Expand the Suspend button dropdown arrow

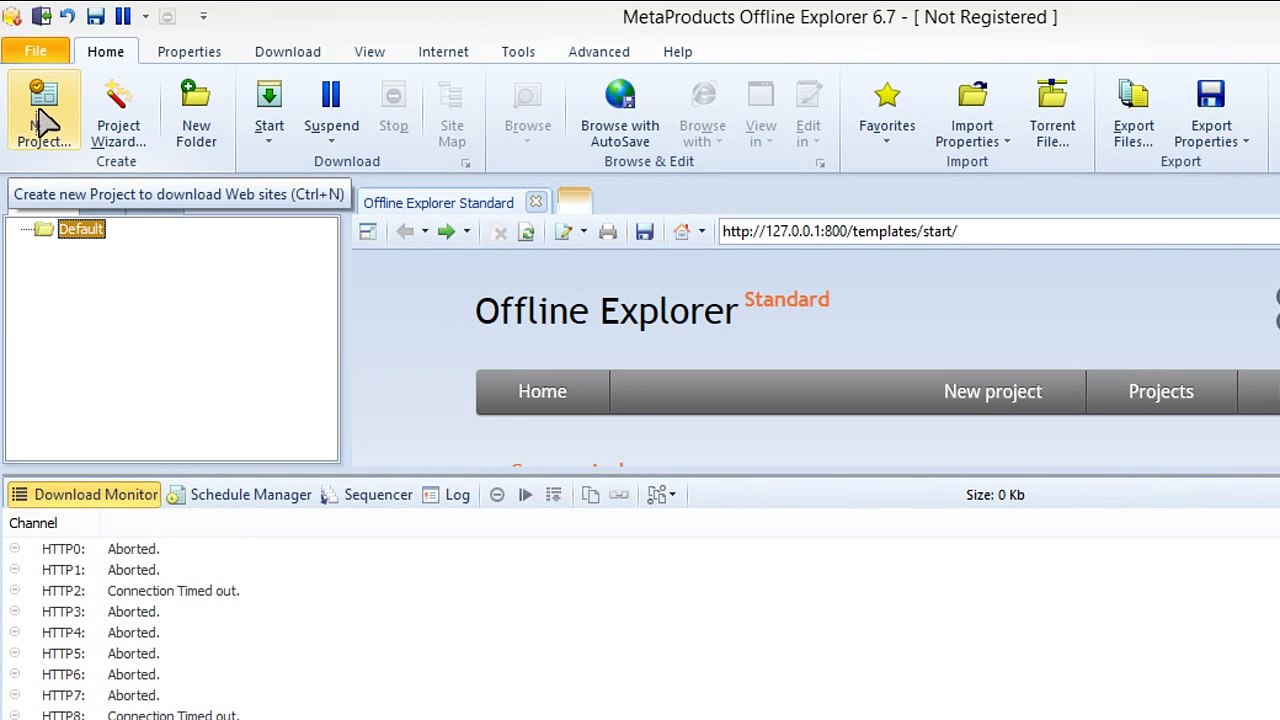tap(331, 142)
